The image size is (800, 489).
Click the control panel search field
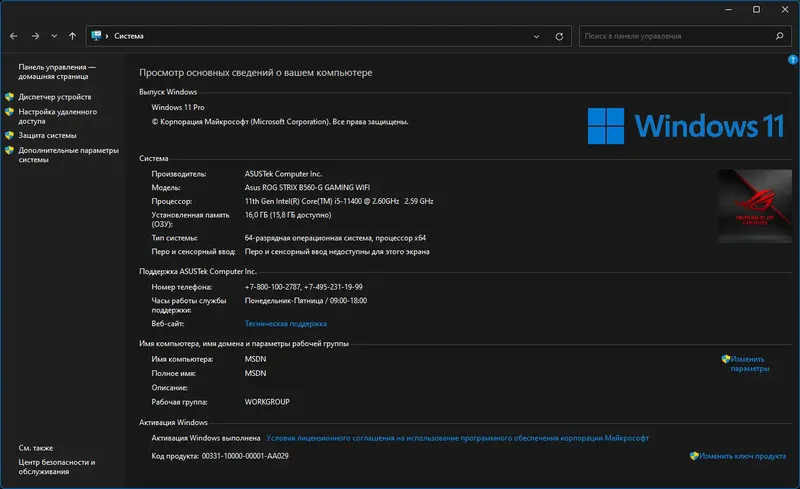click(x=675, y=36)
